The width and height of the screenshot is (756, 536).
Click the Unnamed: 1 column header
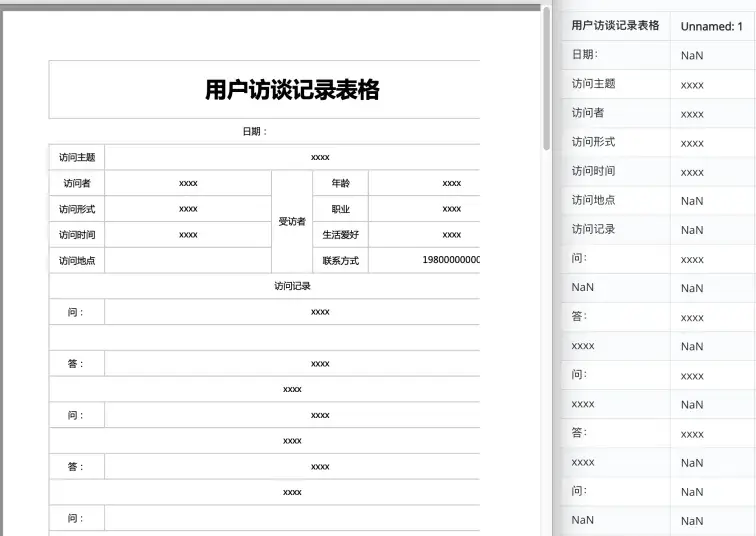711,26
